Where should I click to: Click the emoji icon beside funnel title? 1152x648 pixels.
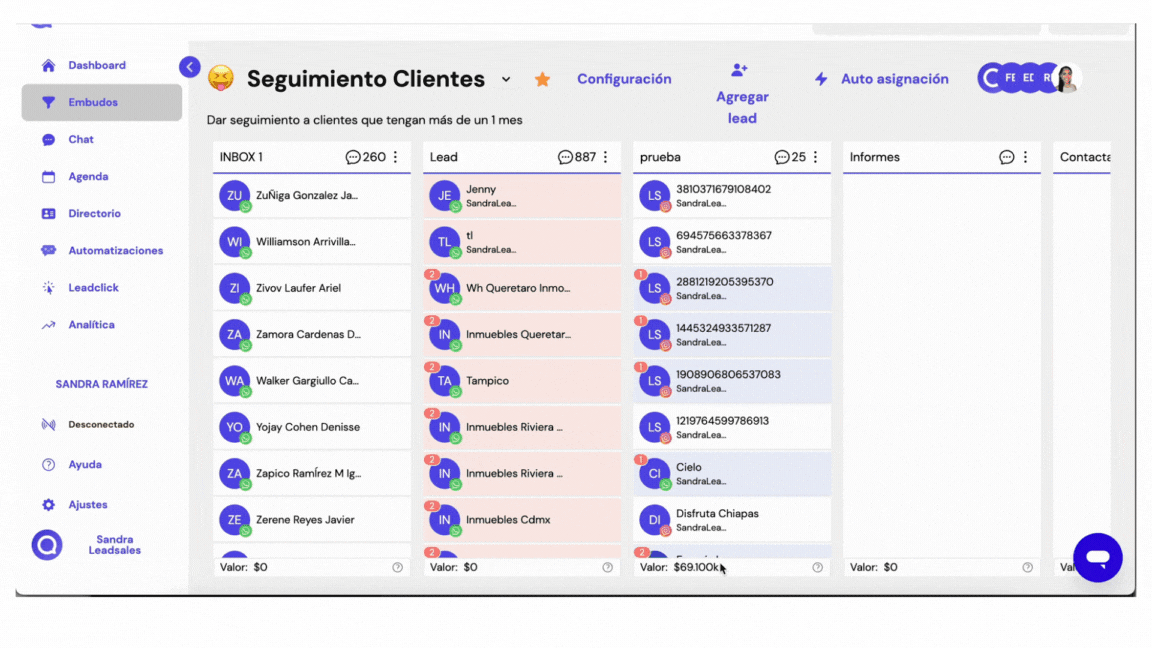pyautogui.click(x=220, y=78)
